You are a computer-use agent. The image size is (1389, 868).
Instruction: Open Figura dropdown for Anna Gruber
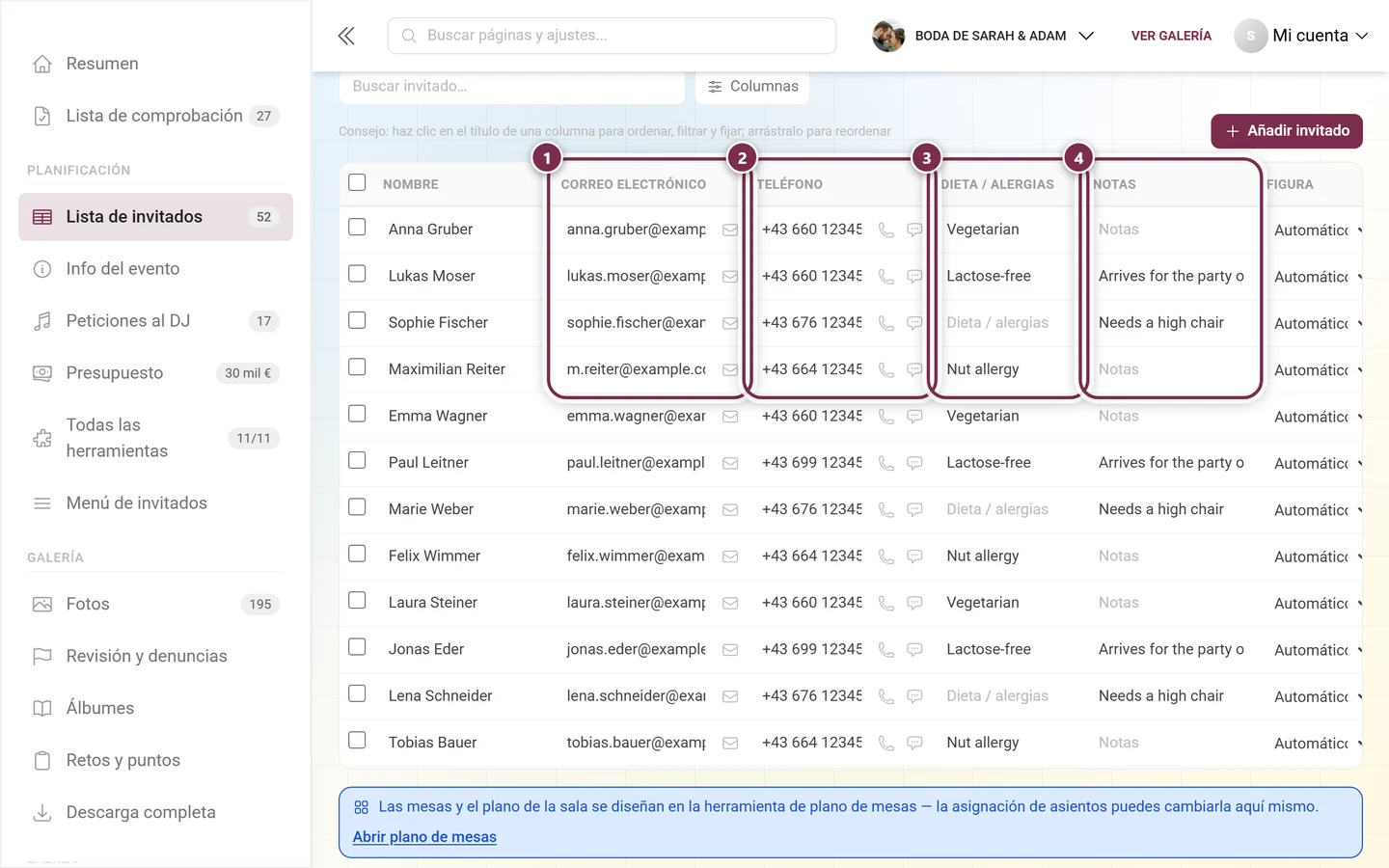click(1317, 231)
